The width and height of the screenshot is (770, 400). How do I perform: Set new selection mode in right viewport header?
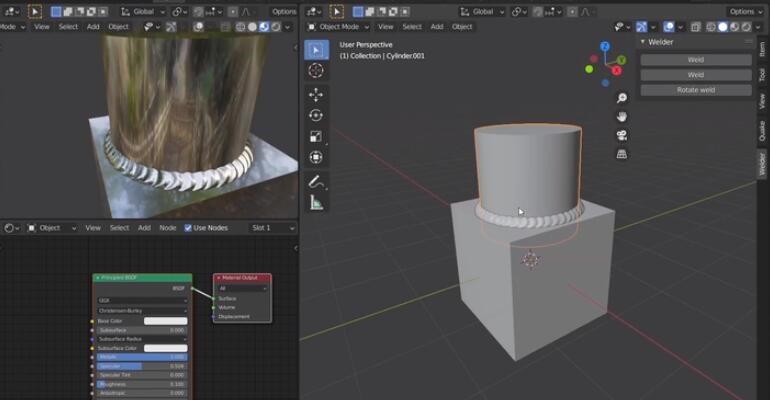(358, 11)
